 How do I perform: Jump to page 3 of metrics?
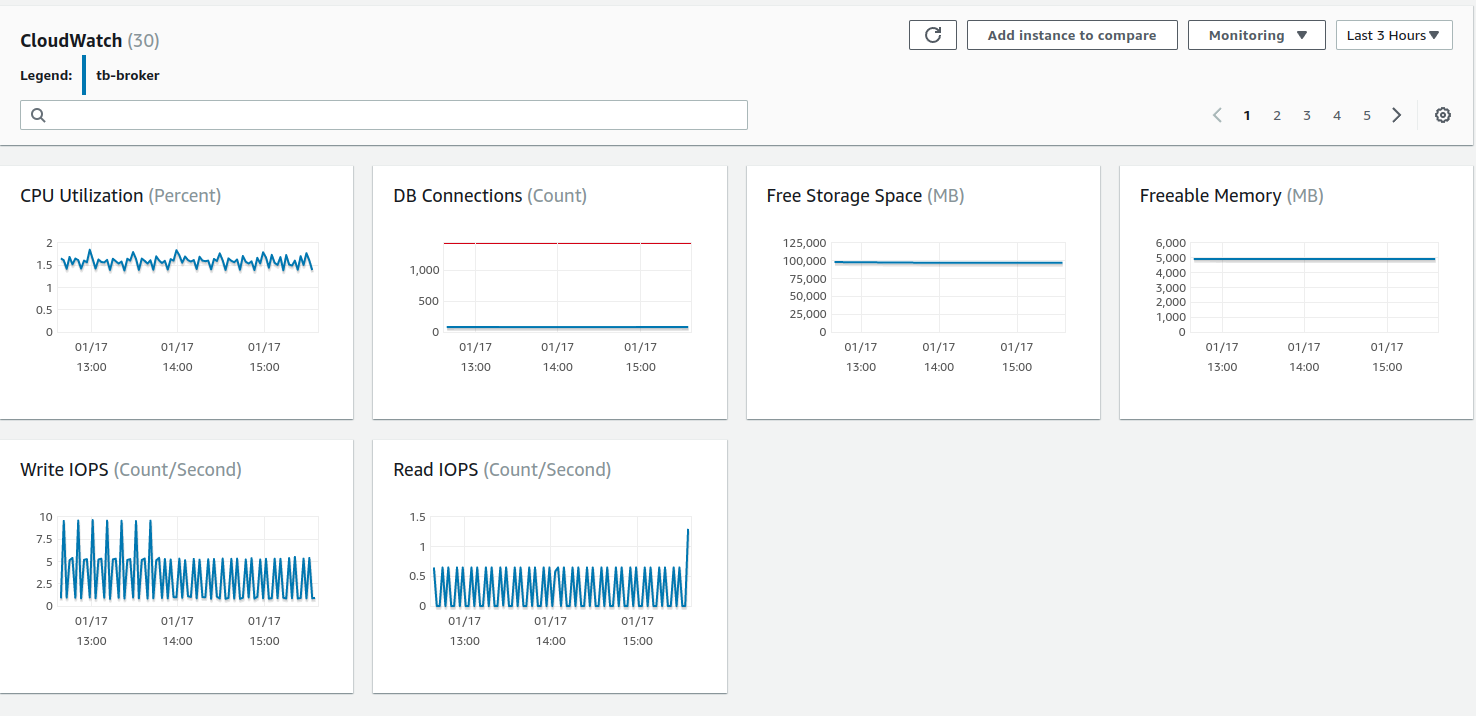click(x=1306, y=115)
